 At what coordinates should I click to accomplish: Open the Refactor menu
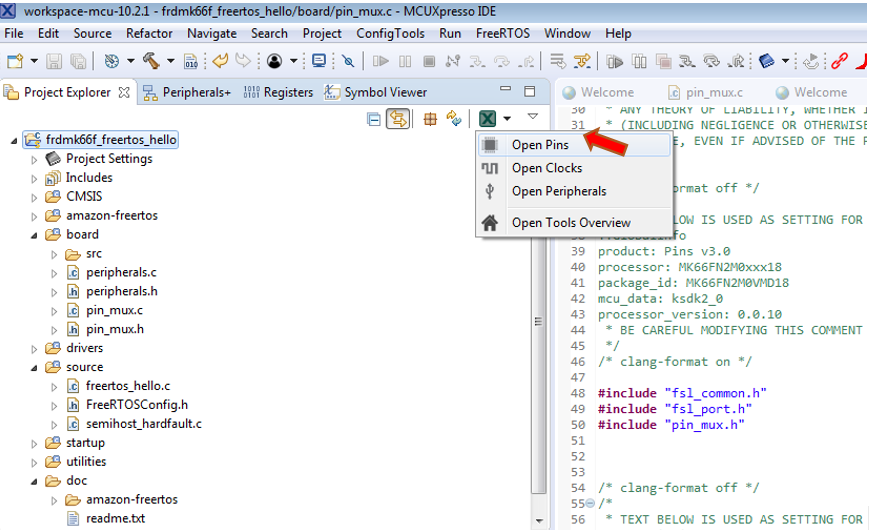click(149, 34)
